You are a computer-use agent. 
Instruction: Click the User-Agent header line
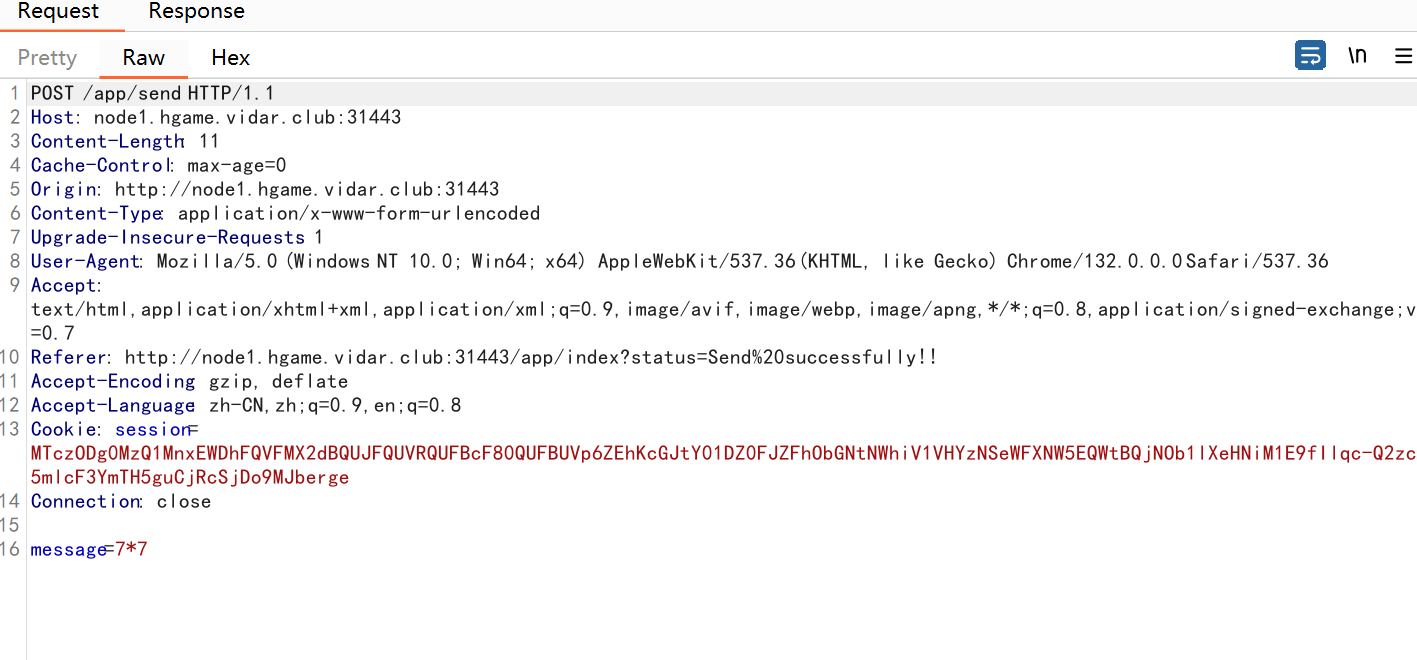click(x=679, y=261)
